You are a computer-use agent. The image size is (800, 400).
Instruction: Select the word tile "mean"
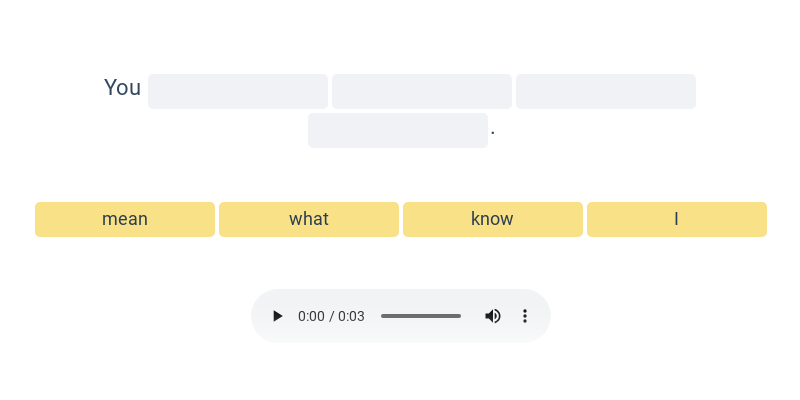(x=125, y=219)
